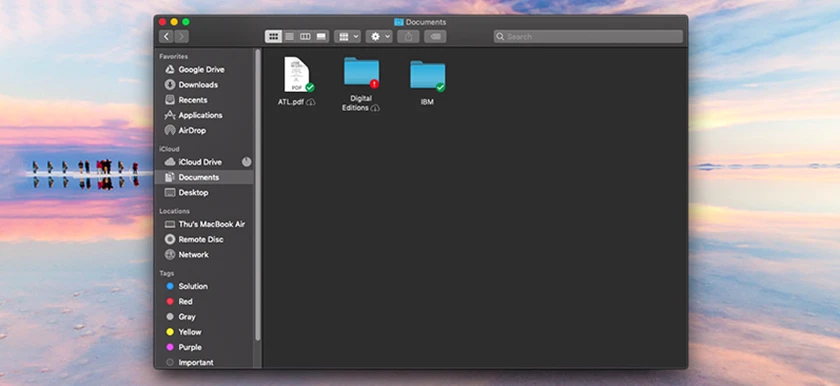This screenshot has width=840, height=386.
Task: Focus the Search field
Action: (x=588, y=36)
